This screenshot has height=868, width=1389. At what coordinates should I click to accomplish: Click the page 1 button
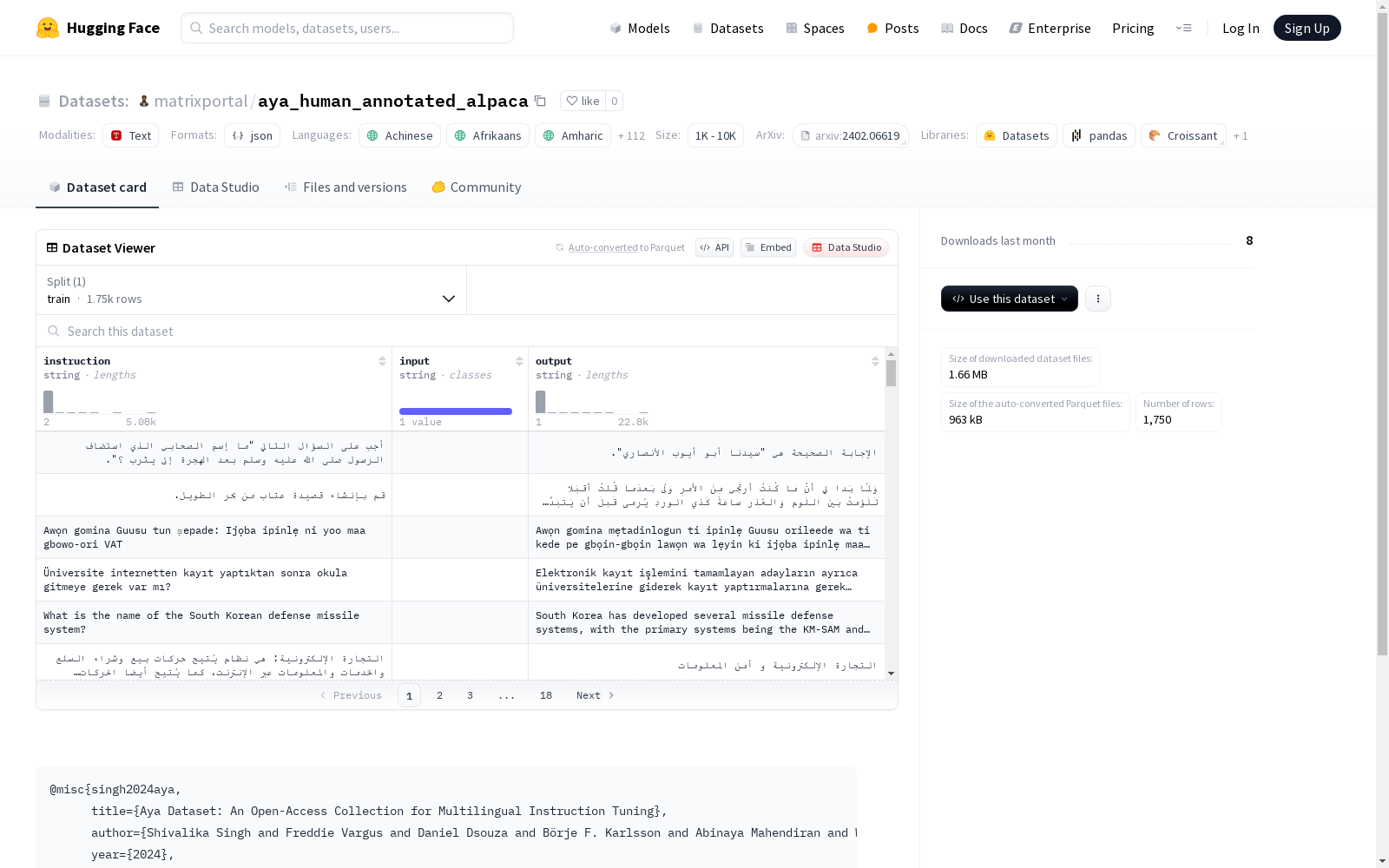409,695
